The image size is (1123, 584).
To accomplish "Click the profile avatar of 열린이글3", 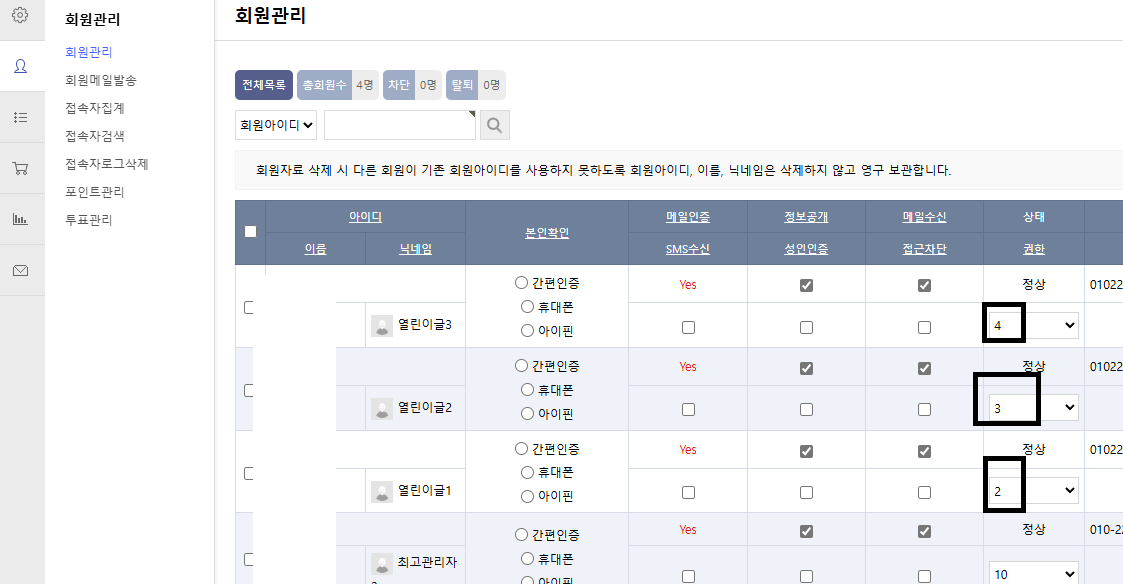I will coord(382,325).
